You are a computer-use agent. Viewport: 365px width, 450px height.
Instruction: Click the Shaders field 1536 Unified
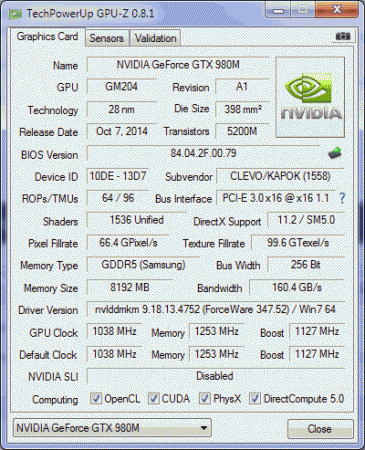[x=137, y=220]
